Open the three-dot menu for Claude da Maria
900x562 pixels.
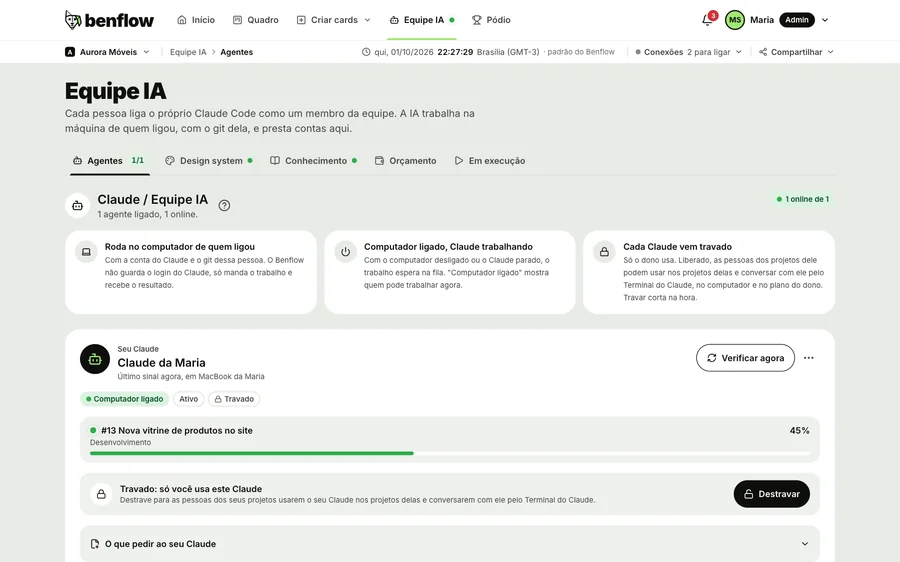pos(809,358)
